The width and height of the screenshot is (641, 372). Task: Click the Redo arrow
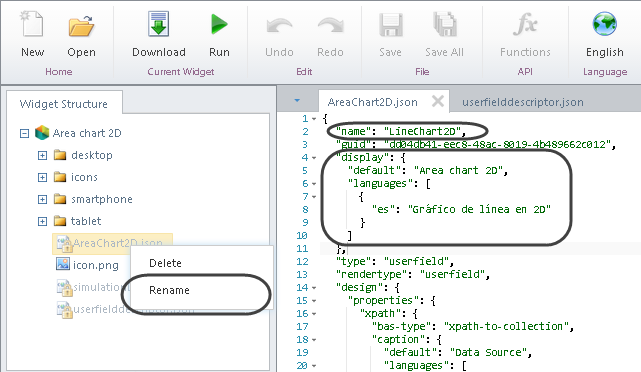(x=330, y=25)
